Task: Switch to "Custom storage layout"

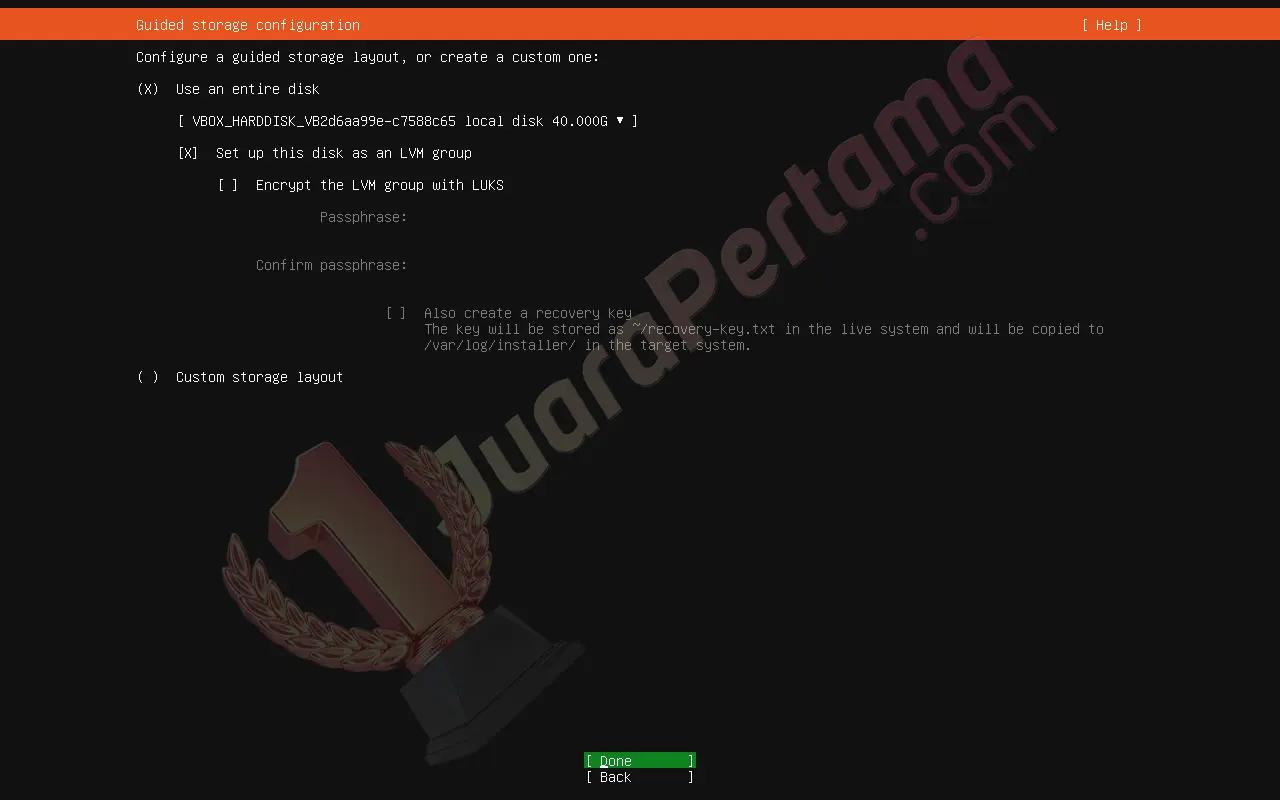Action: pos(259,377)
